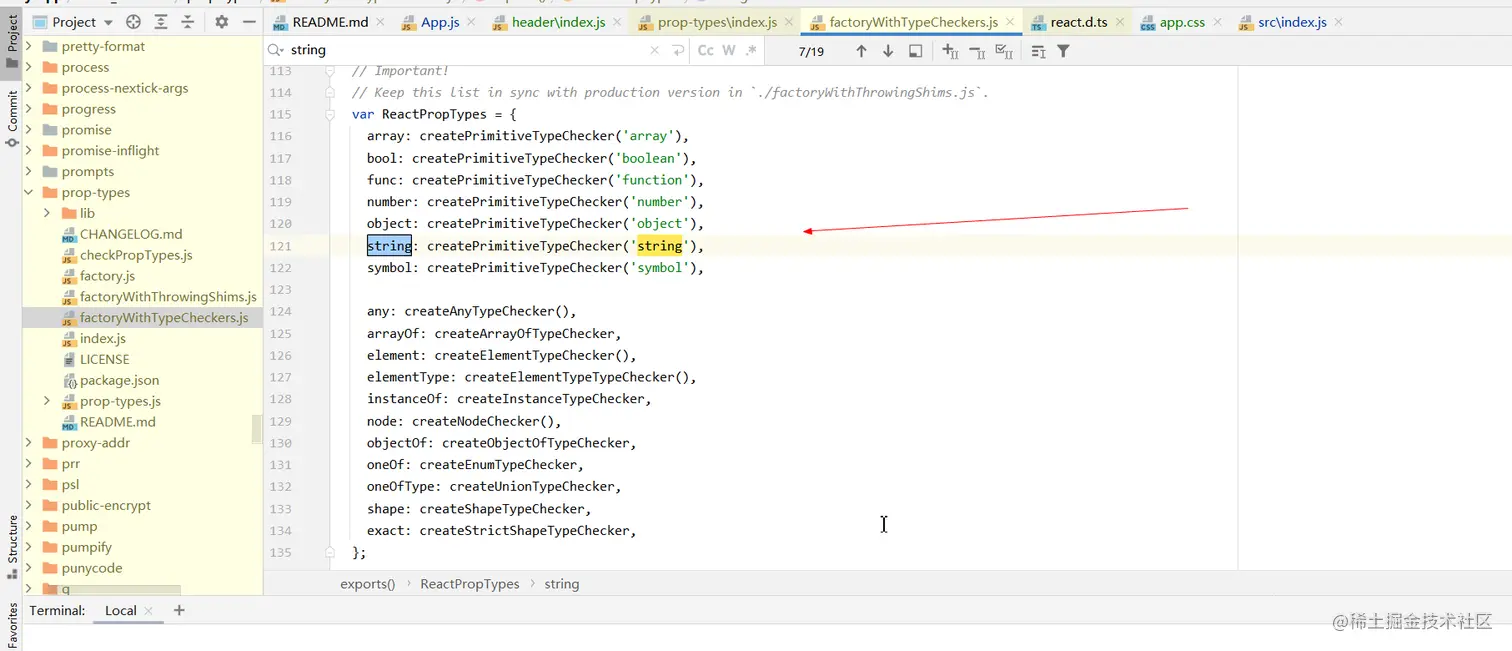The width and height of the screenshot is (1512, 651).
Task: Switch to the src\index.js tab
Action: click(1291, 22)
